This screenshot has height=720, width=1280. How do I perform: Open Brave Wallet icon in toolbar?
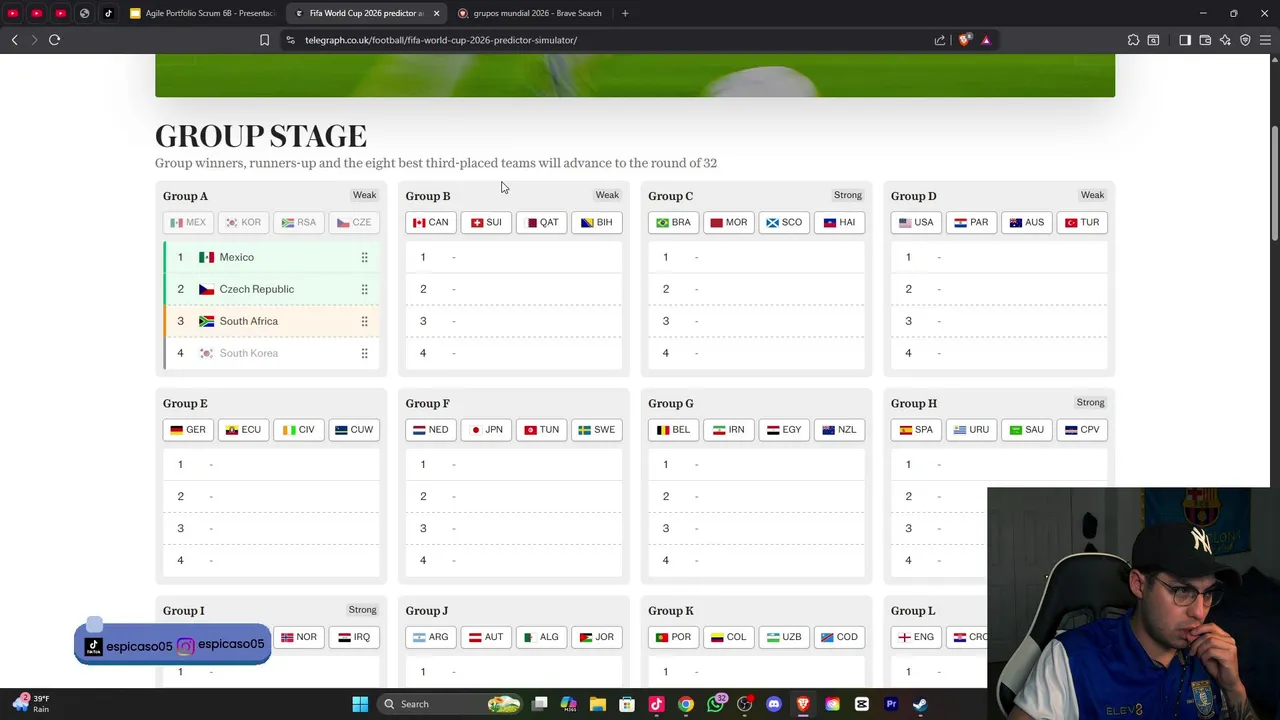pos(1205,40)
